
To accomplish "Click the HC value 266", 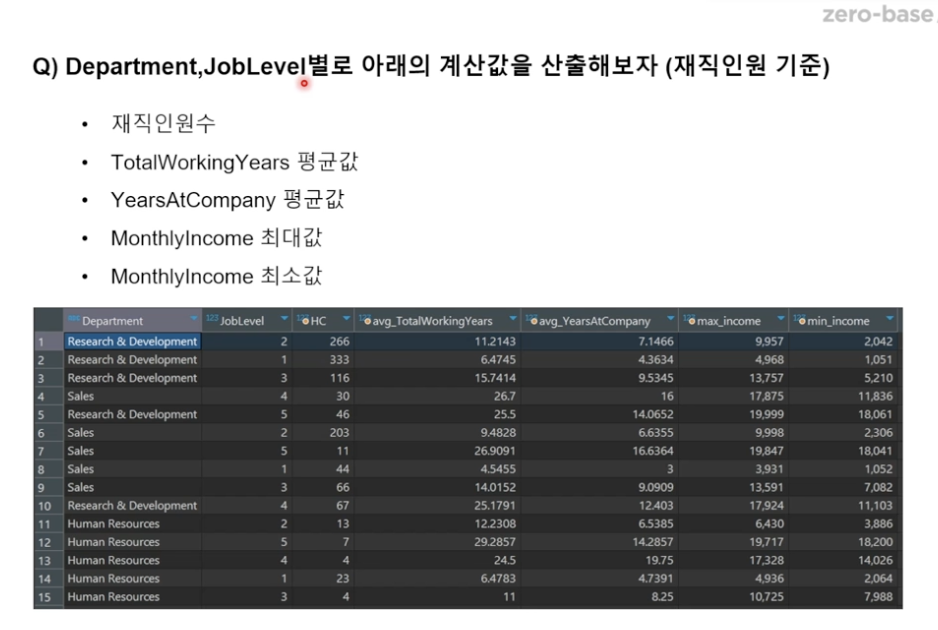I will 339,341.
